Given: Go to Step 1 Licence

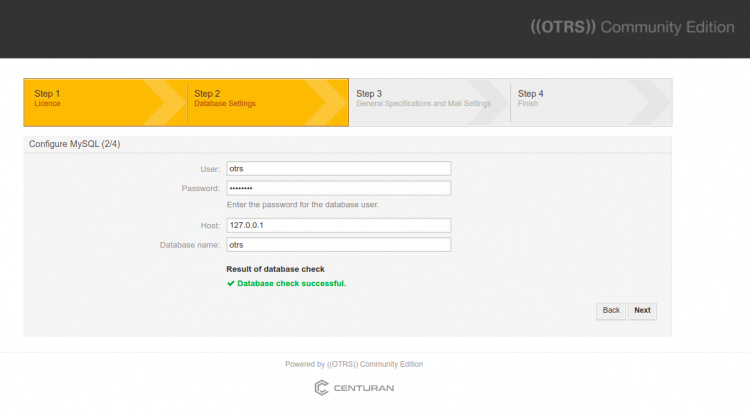Looking at the screenshot, I should 48,98.
